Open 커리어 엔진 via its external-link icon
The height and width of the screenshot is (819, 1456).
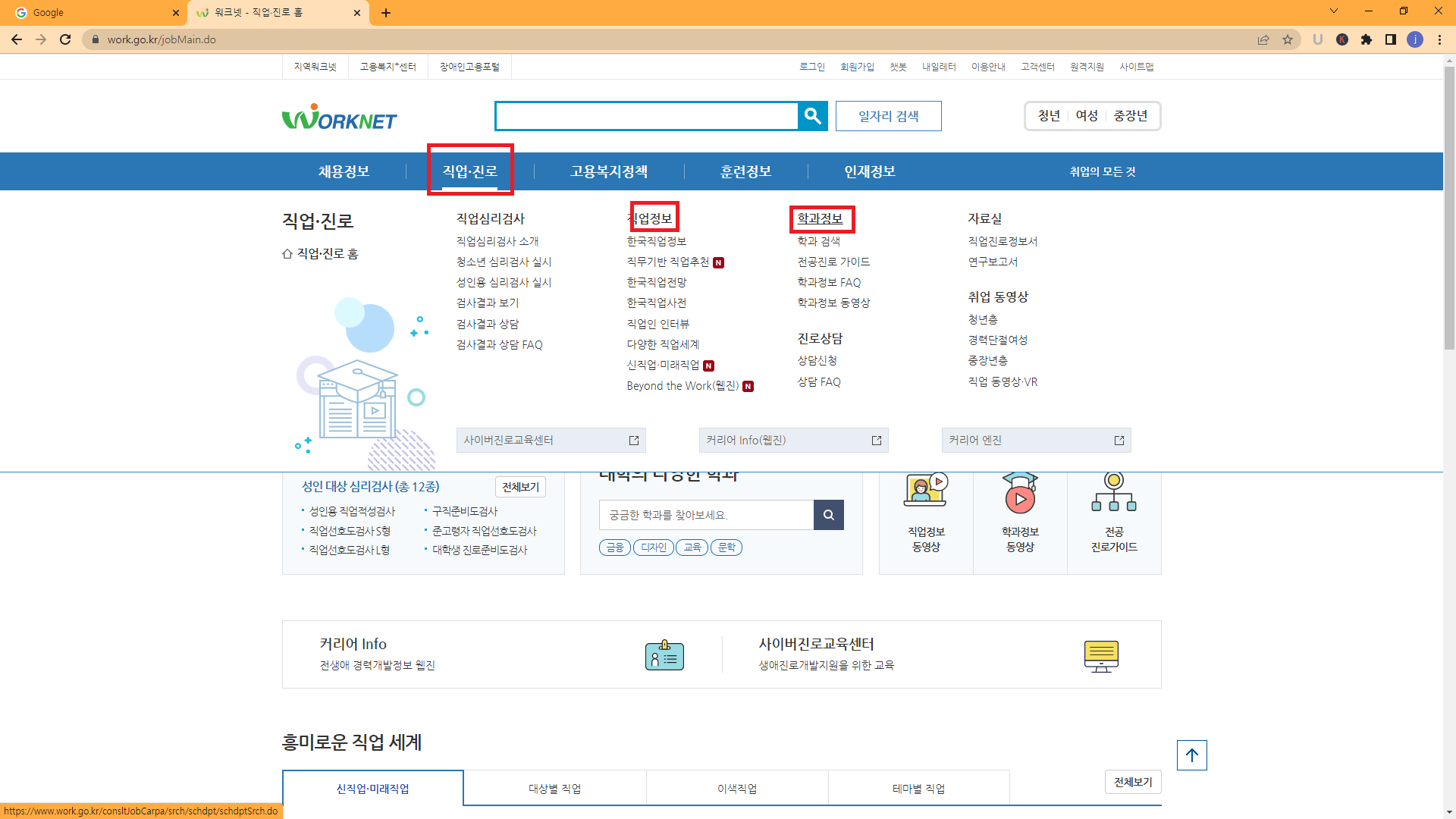click(1119, 440)
